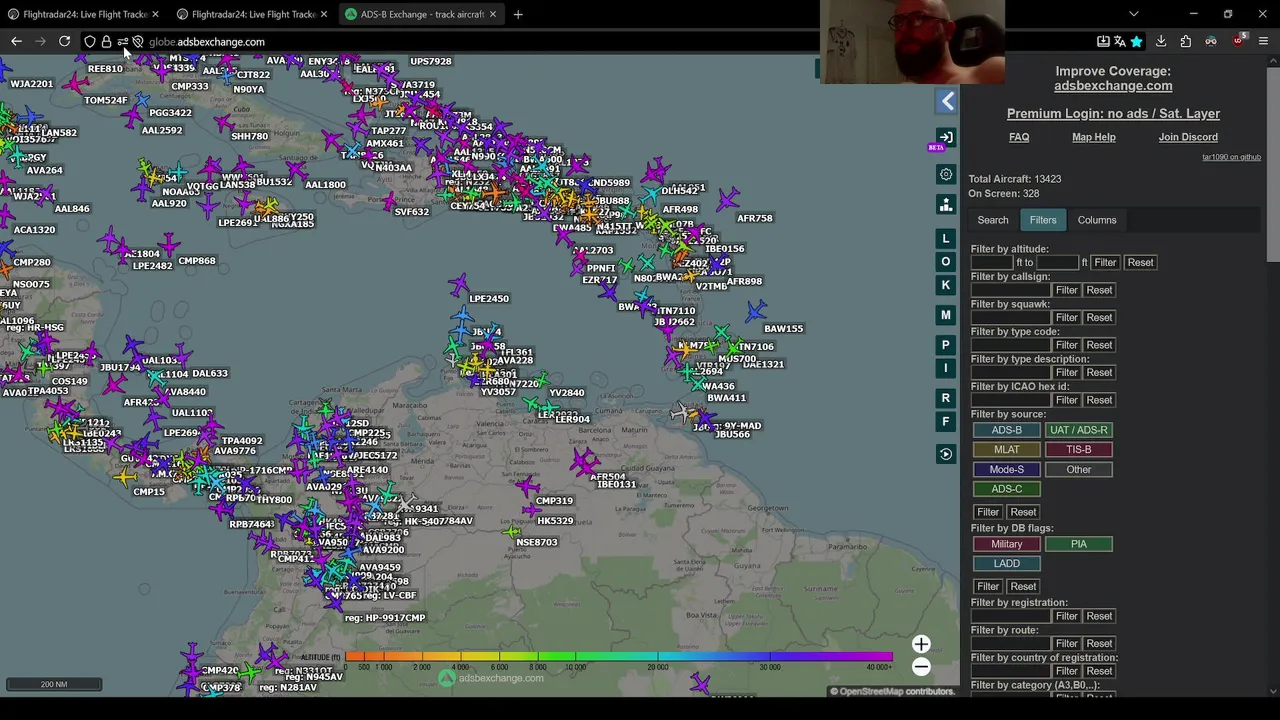
Task: Click the page translate icon
Action: click(x=1120, y=42)
